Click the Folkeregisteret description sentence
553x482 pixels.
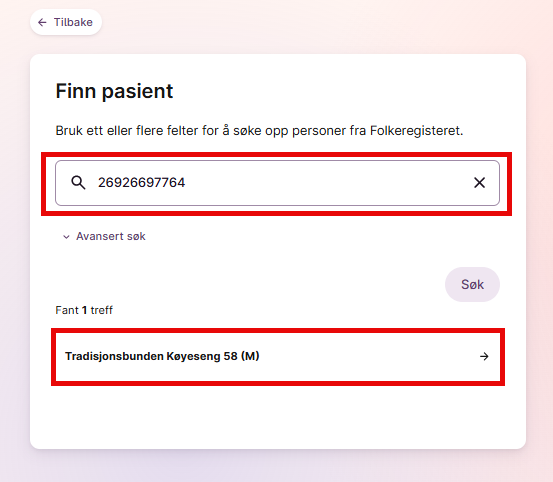pyautogui.click(x=259, y=131)
